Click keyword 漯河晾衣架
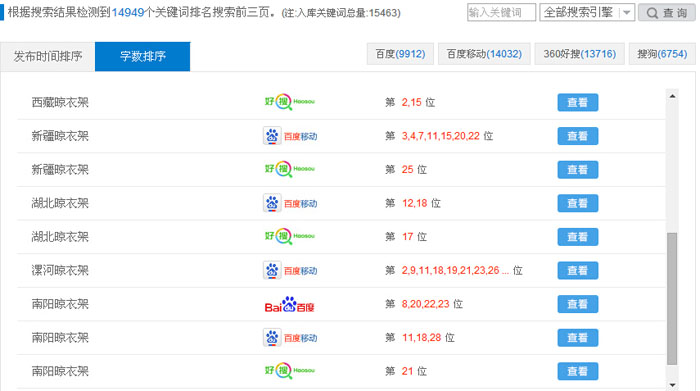The height and width of the screenshot is (391, 700). 60,270
